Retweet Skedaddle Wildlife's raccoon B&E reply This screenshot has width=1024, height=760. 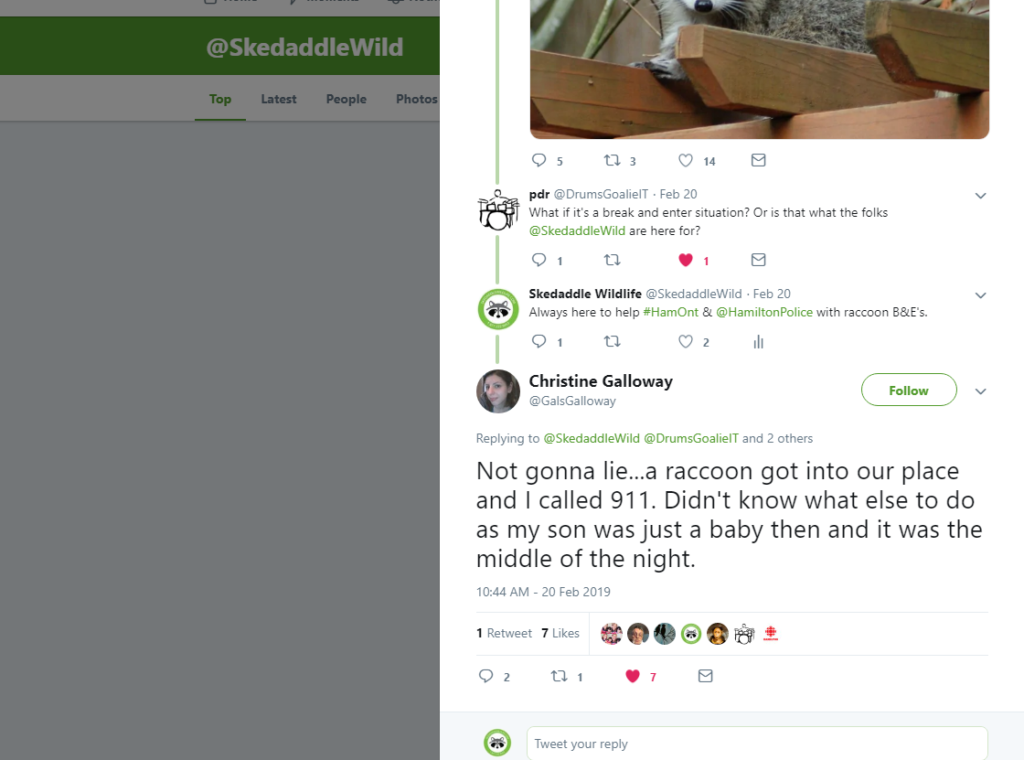612,341
